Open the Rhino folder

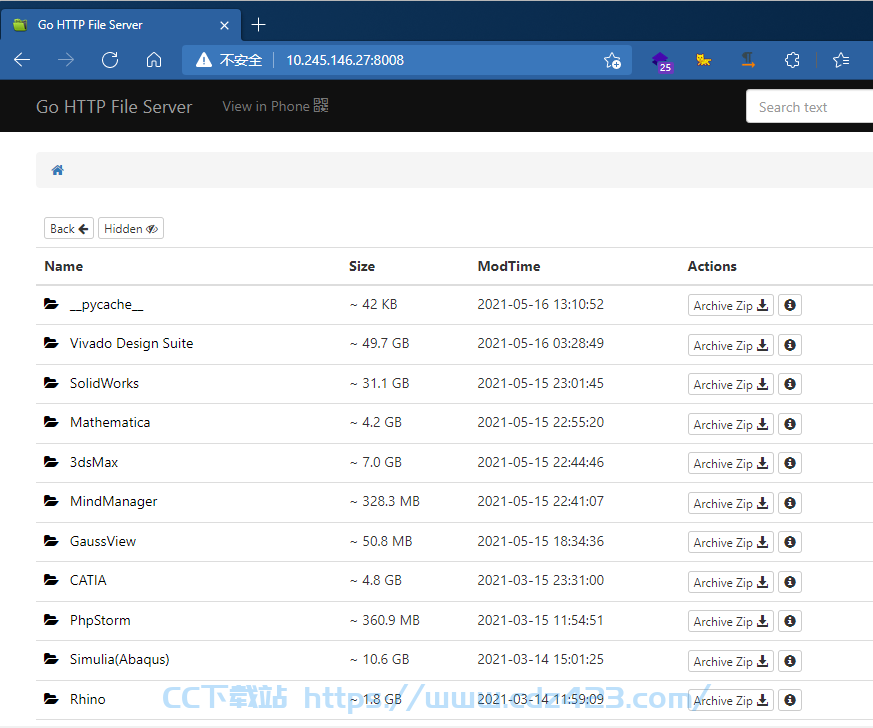click(87, 700)
